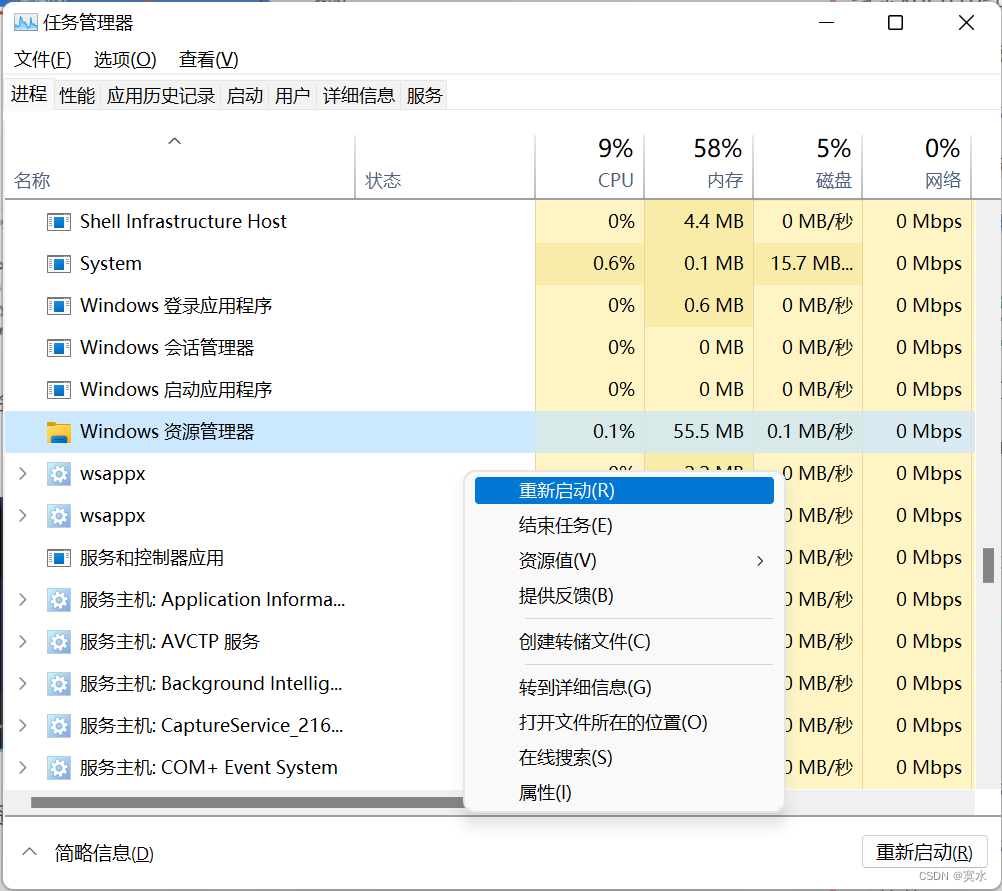Viewport: 1002px width, 891px height.
Task: Open the 查看(V) menu
Action: (208, 60)
